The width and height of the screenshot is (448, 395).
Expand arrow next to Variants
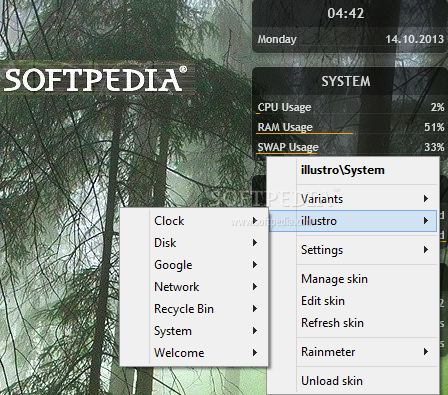pyautogui.click(x=426, y=199)
